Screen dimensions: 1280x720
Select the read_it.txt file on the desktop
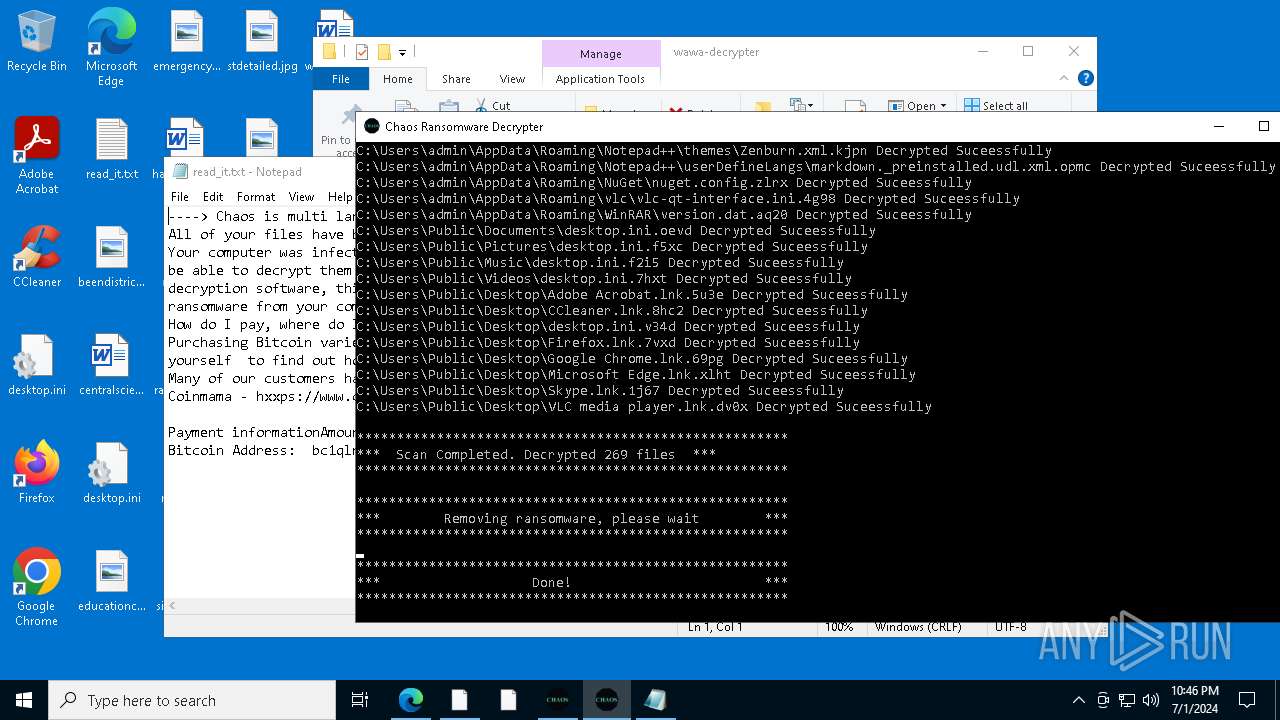click(x=112, y=148)
